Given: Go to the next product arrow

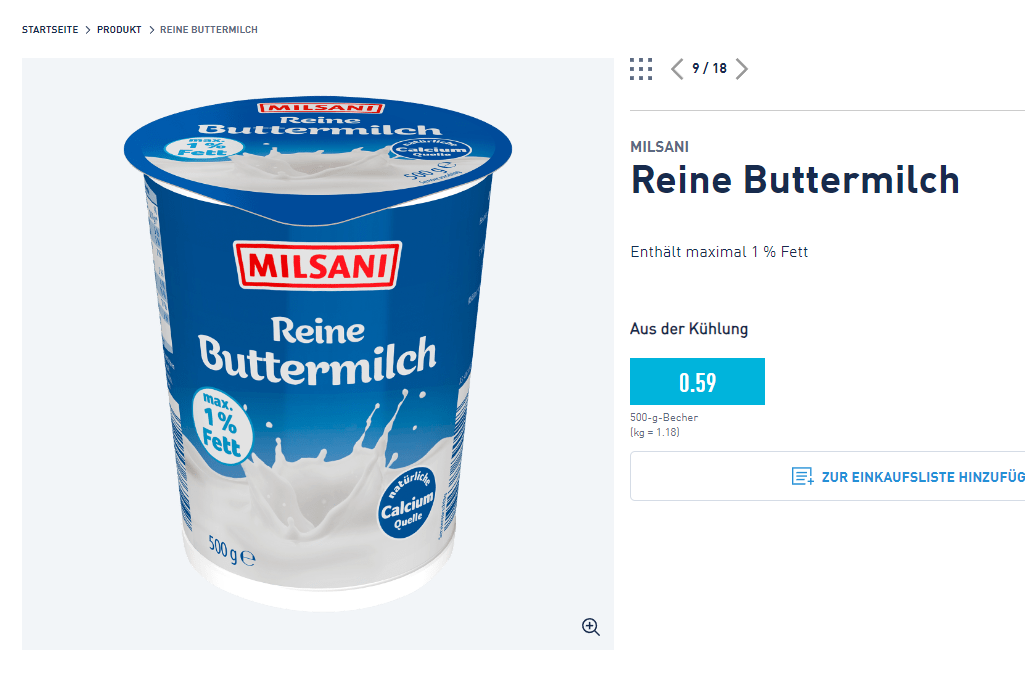Looking at the screenshot, I should point(741,69).
